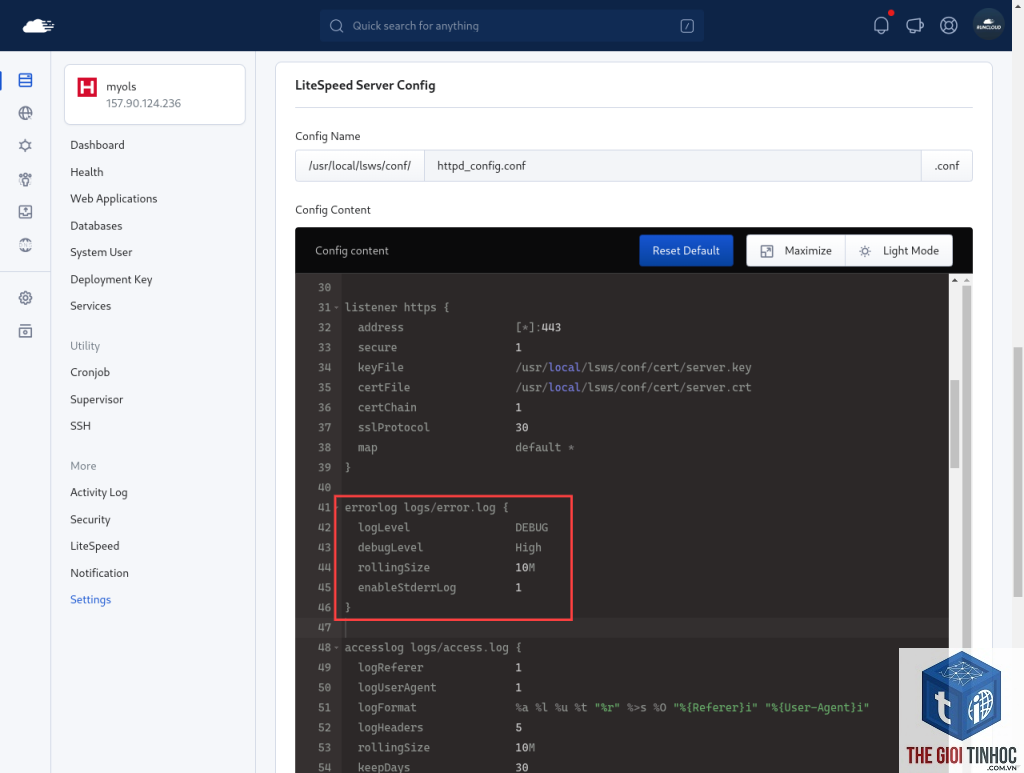This screenshot has height=773, width=1024.
Task: Click the search magnifier icon
Action: (x=336, y=25)
